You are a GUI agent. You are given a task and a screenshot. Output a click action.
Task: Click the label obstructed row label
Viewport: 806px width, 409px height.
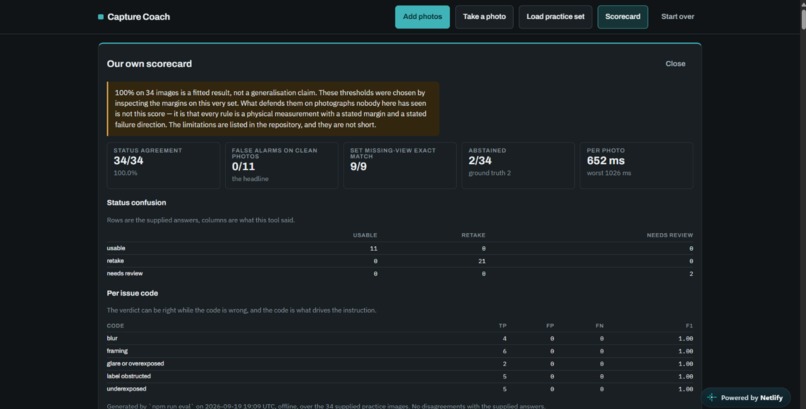(x=129, y=376)
